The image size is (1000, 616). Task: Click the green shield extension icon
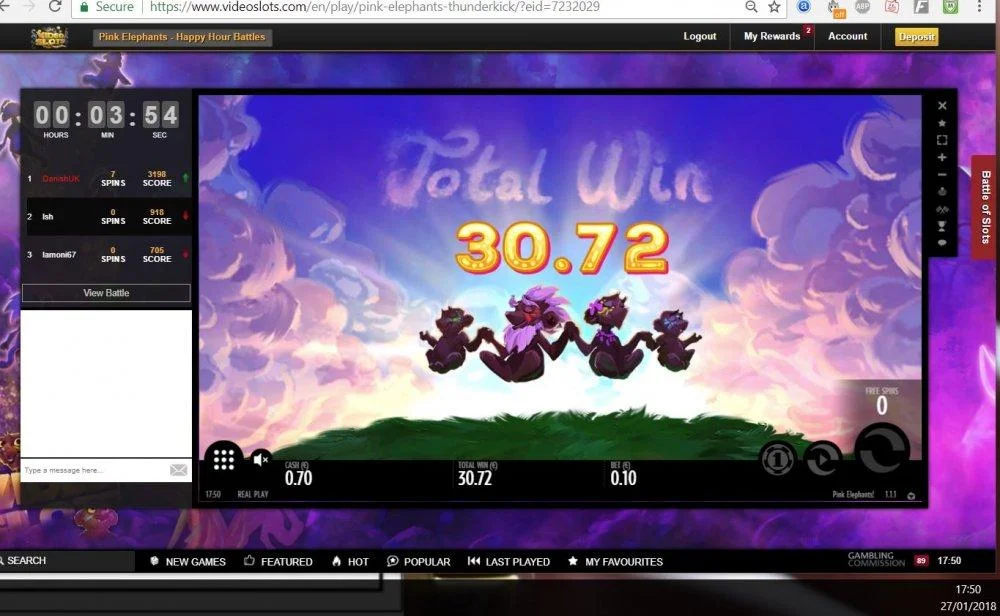tap(951, 6)
